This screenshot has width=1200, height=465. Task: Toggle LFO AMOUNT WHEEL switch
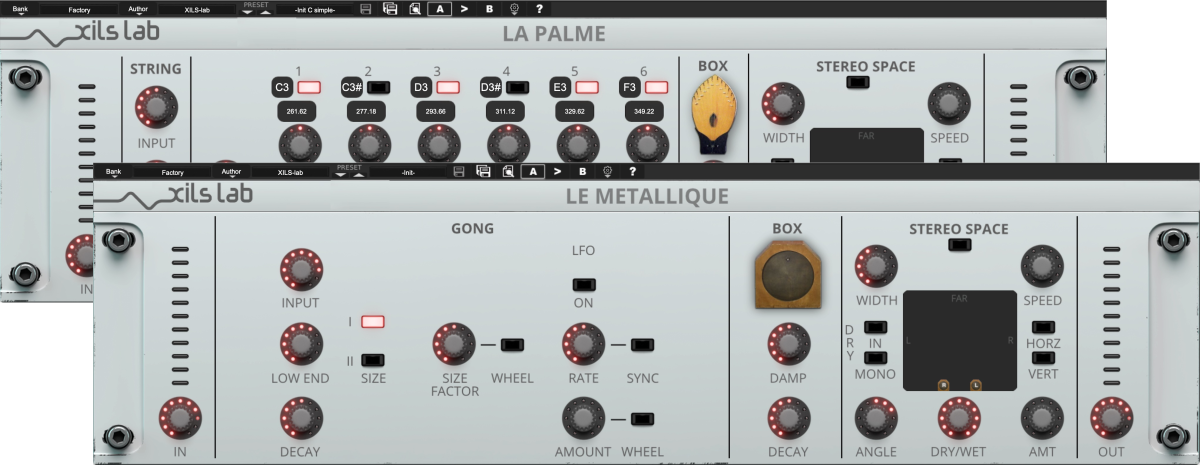point(643,419)
